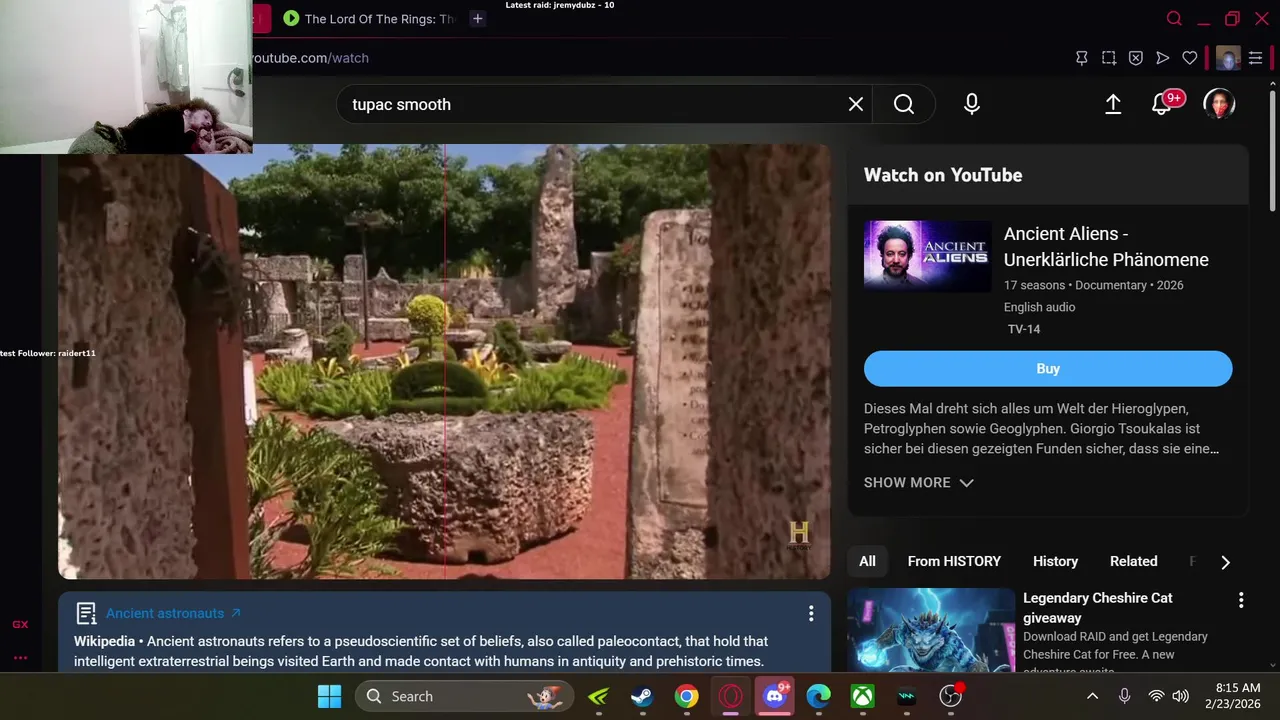The height and width of the screenshot is (720, 1280).
Task: Open YouTube notifications bell
Action: click(x=1162, y=103)
